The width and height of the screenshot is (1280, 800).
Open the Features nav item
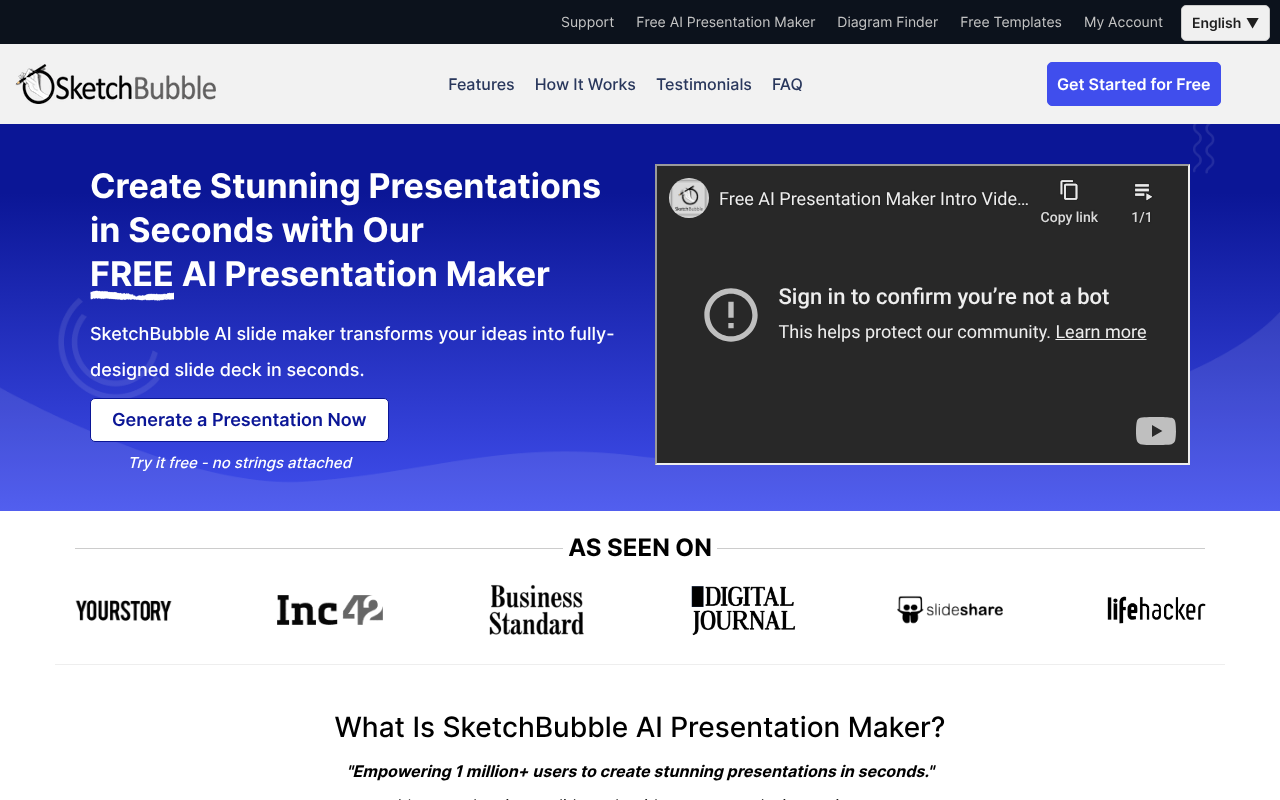point(481,84)
